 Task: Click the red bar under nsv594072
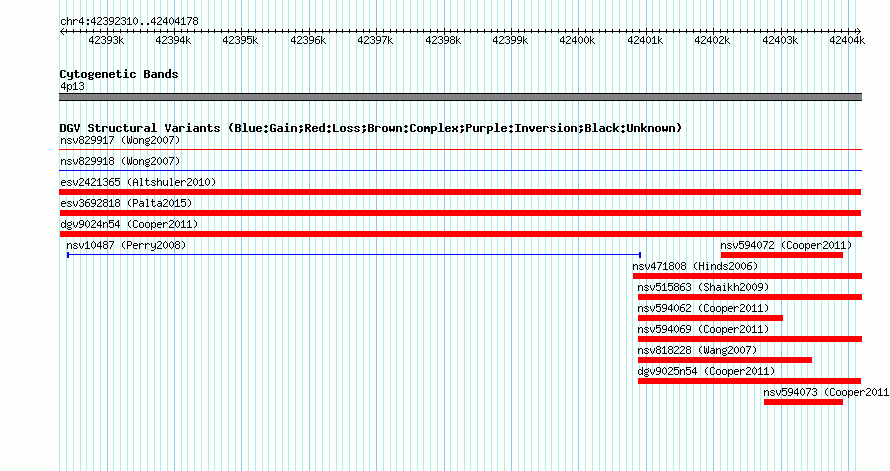782,255
